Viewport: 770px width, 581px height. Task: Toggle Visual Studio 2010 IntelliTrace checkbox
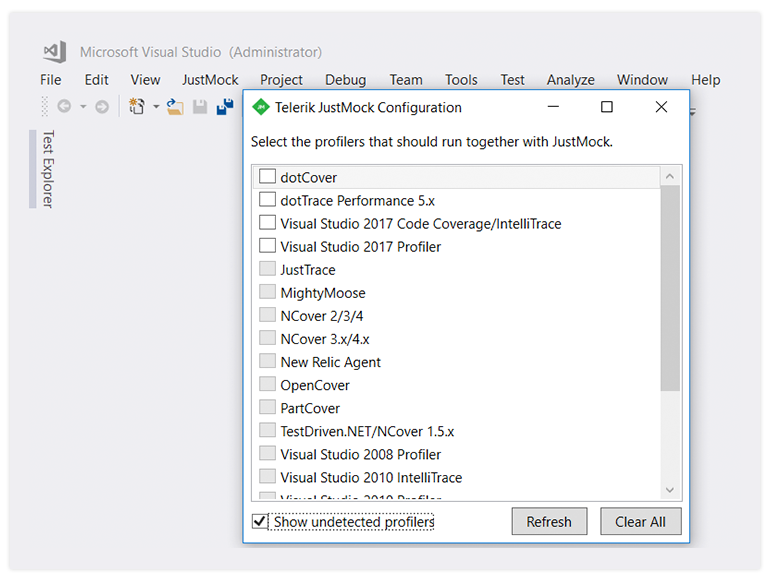click(267, 476)
